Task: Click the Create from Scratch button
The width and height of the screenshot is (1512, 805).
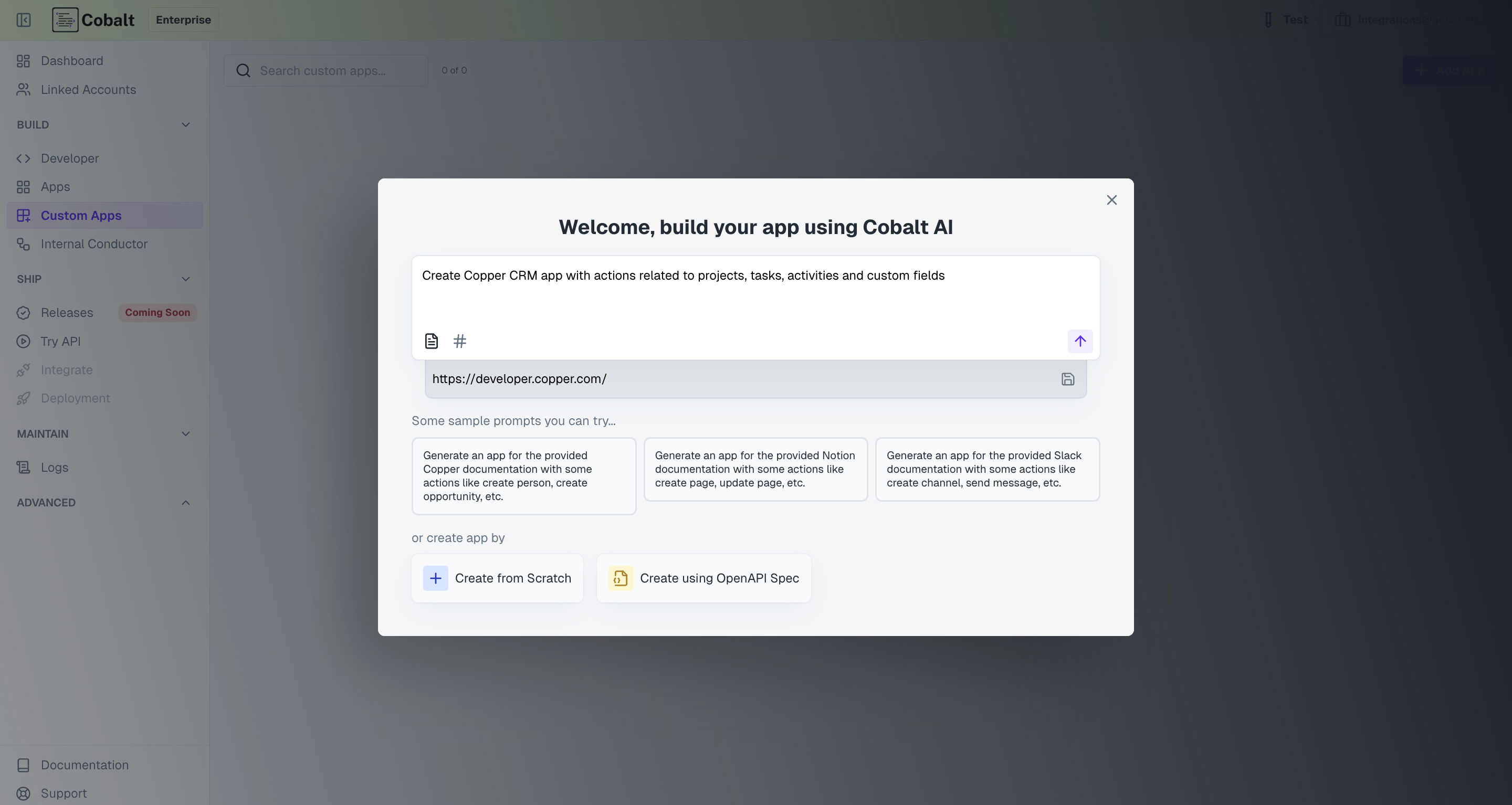Action: tap(497, 578)
